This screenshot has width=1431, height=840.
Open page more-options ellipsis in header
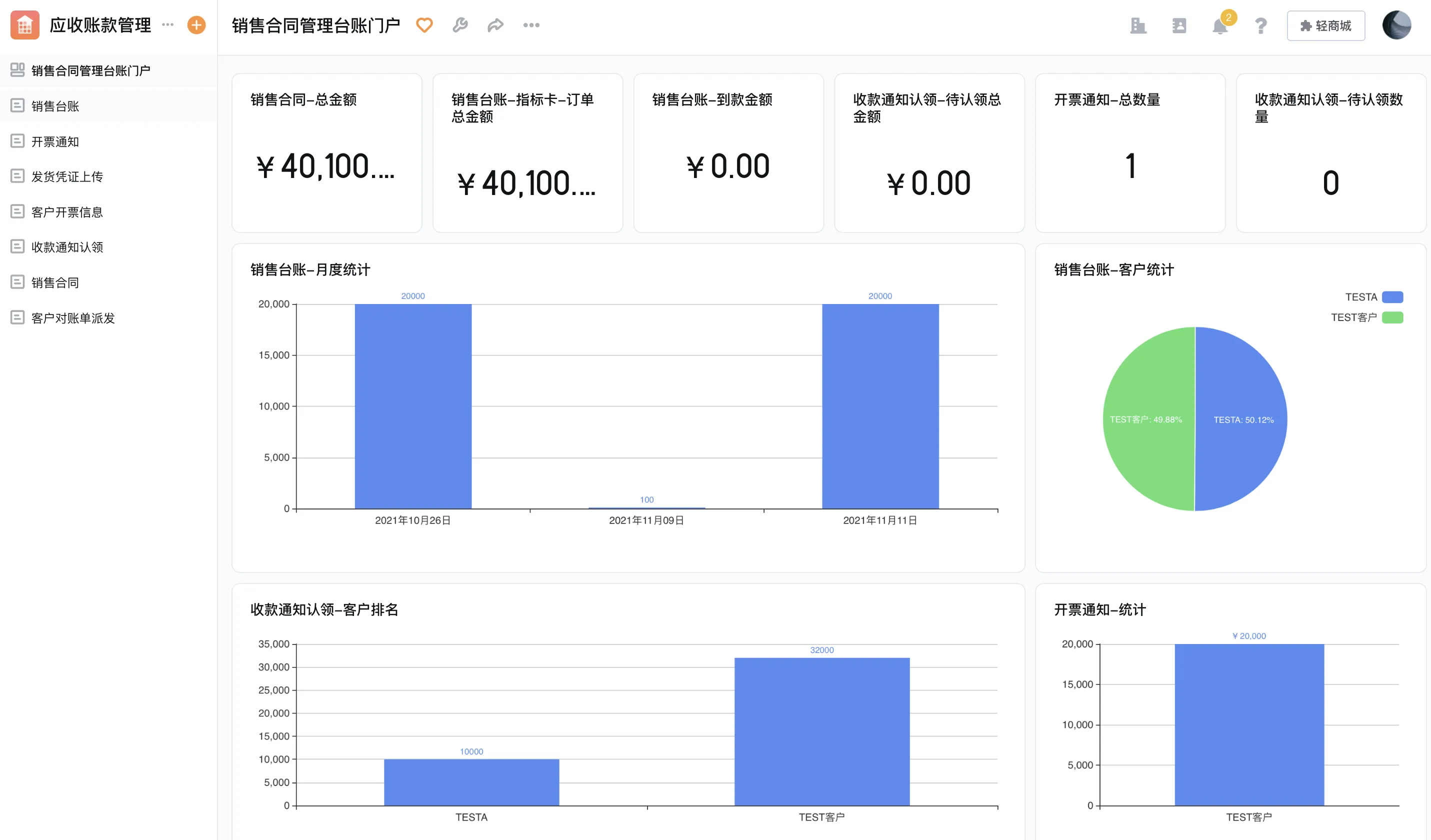tap(531, 25)
